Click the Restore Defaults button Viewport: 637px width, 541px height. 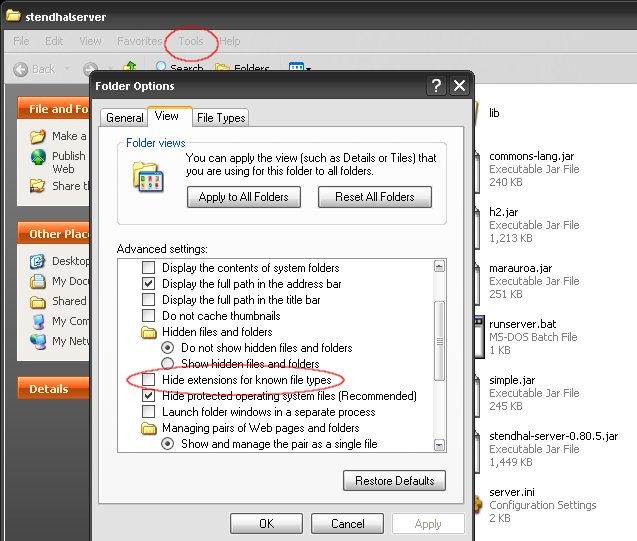[x=394, y=481]
